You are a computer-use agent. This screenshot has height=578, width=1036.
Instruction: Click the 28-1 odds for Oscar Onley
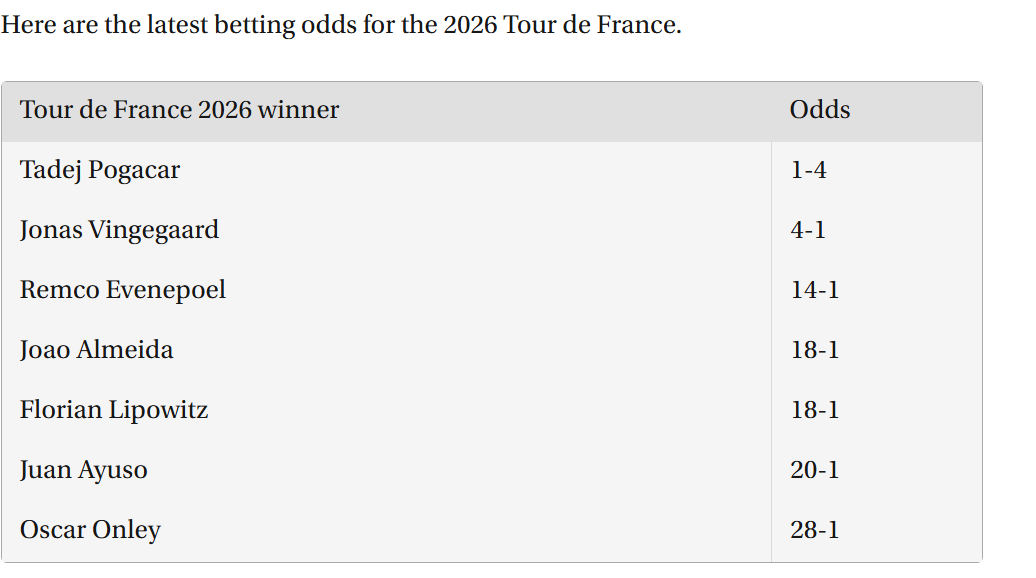click(x=814, y=530)
